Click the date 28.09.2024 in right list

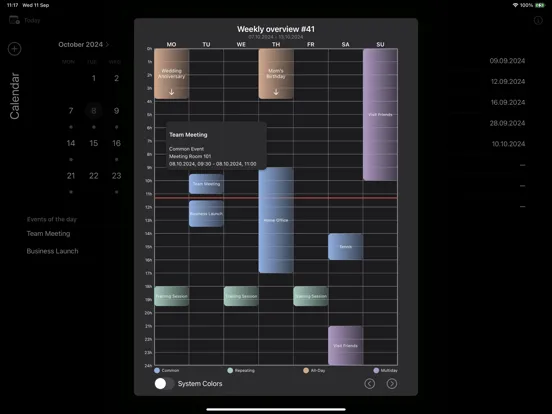(507, 123)
